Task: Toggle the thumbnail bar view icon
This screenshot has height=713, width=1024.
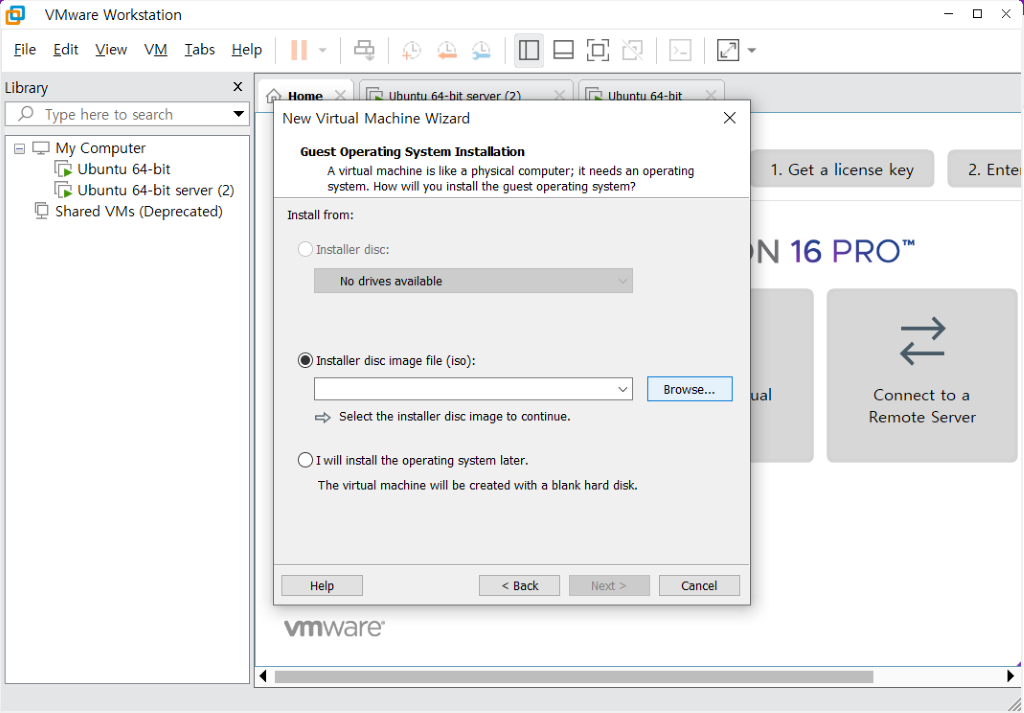Action: tap(564, 50)
